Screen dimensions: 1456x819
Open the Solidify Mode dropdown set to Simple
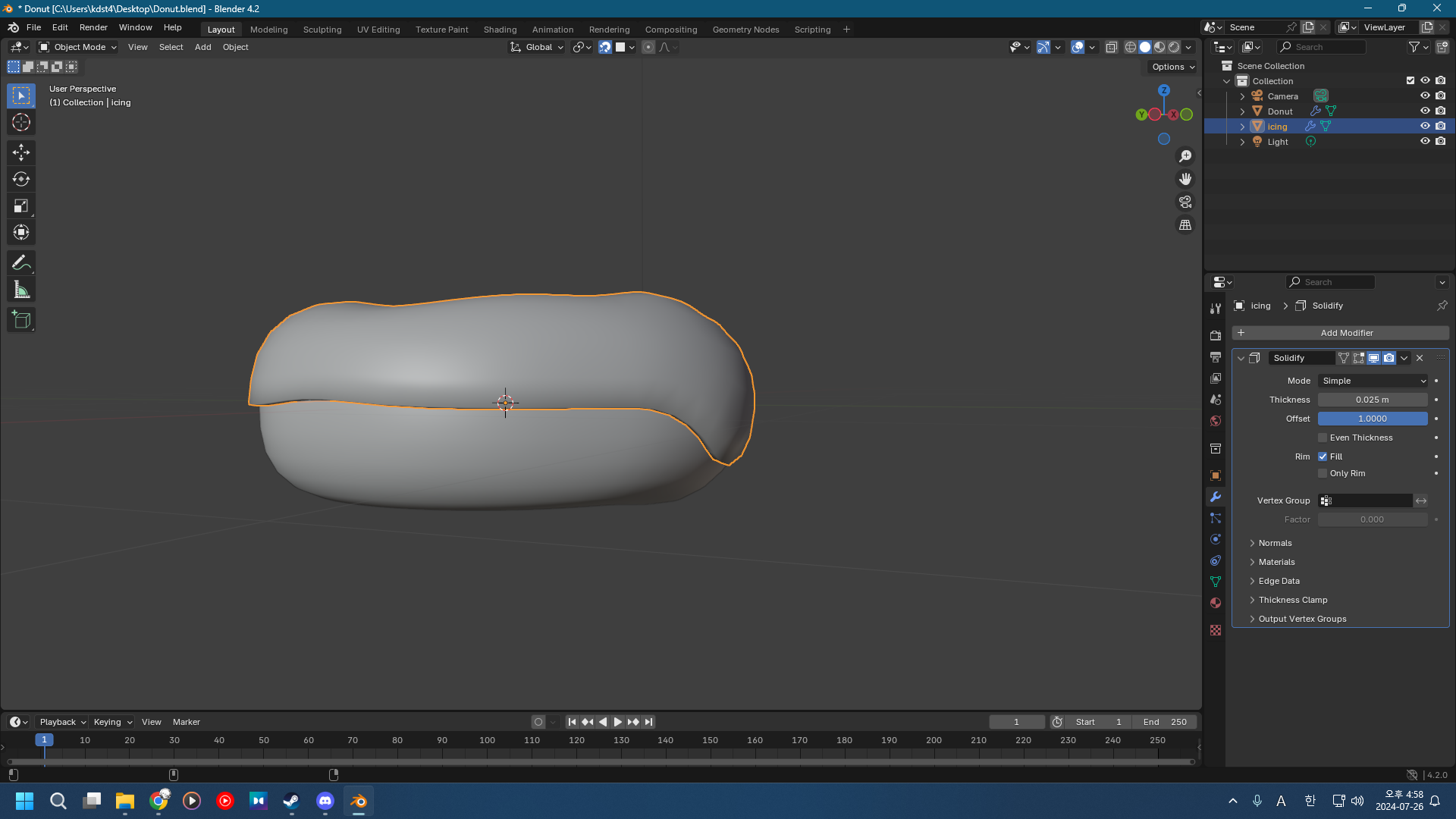[x=1373, y=381]
